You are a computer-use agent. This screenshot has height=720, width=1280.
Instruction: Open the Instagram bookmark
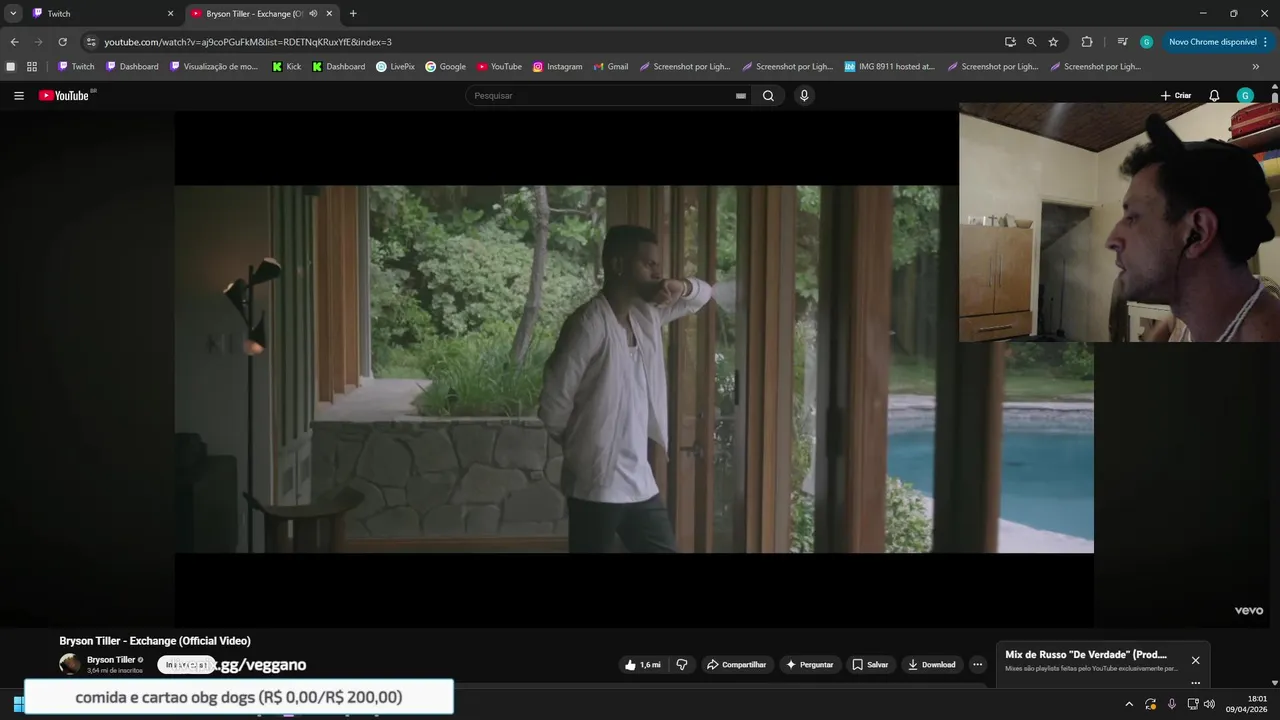click(x=557, y=67)
